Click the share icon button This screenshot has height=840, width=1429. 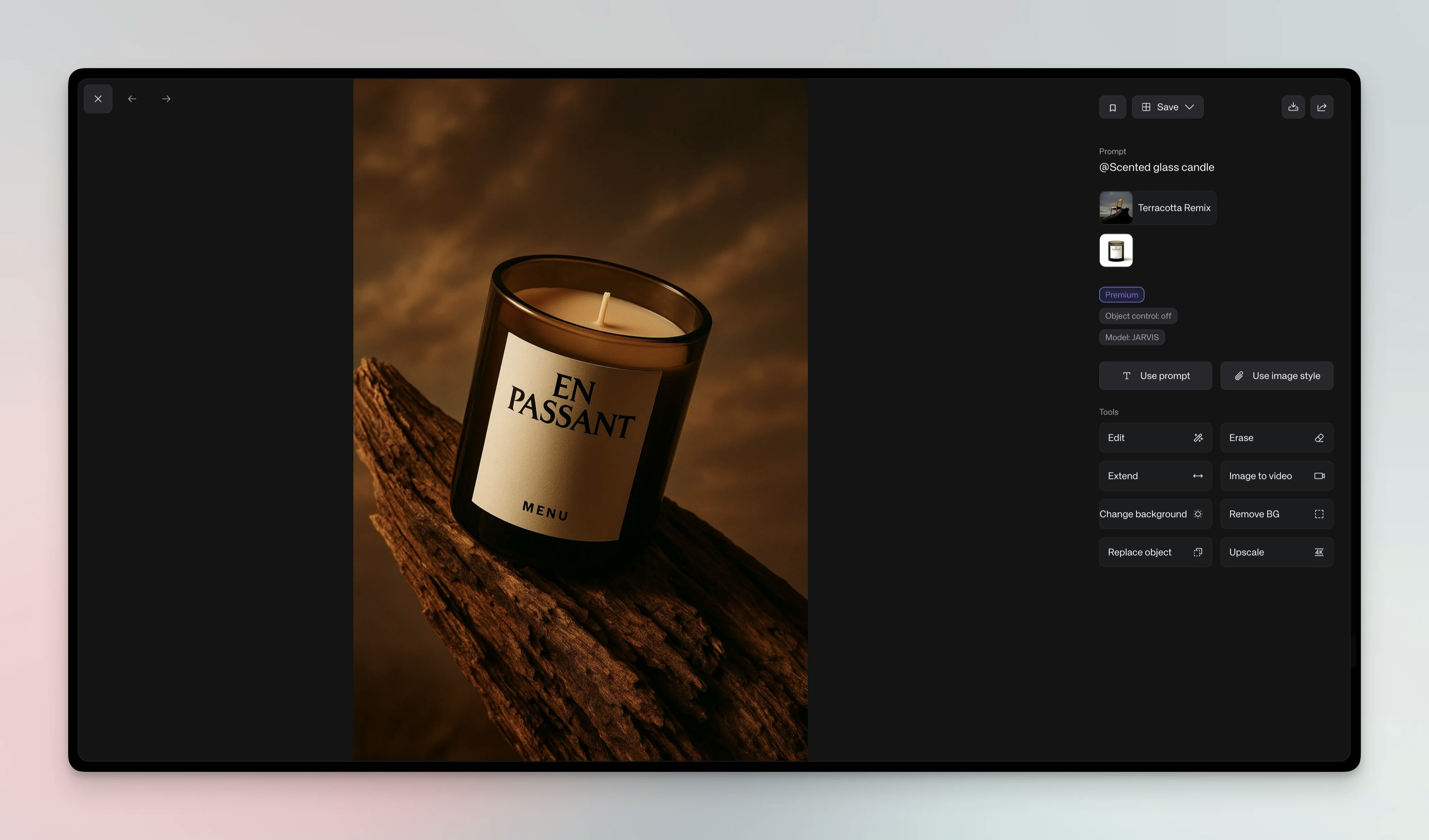(x=1321, y=107)
